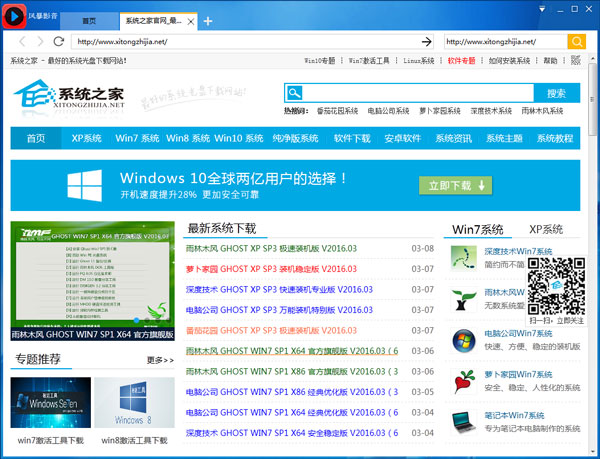
Task: Click the 萝卜家园Win7系统 radish icon
Action: (464, 381)
